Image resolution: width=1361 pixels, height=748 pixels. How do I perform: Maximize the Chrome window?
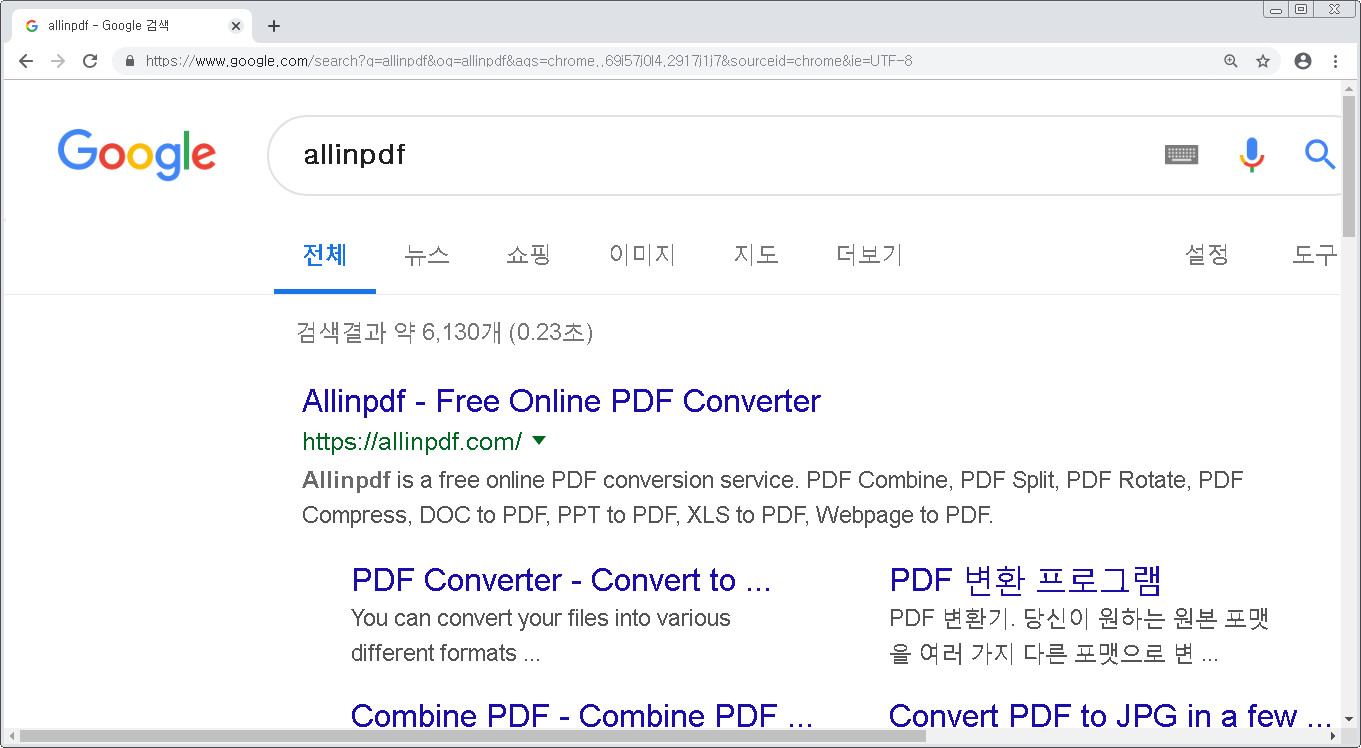coord(1300,9)
